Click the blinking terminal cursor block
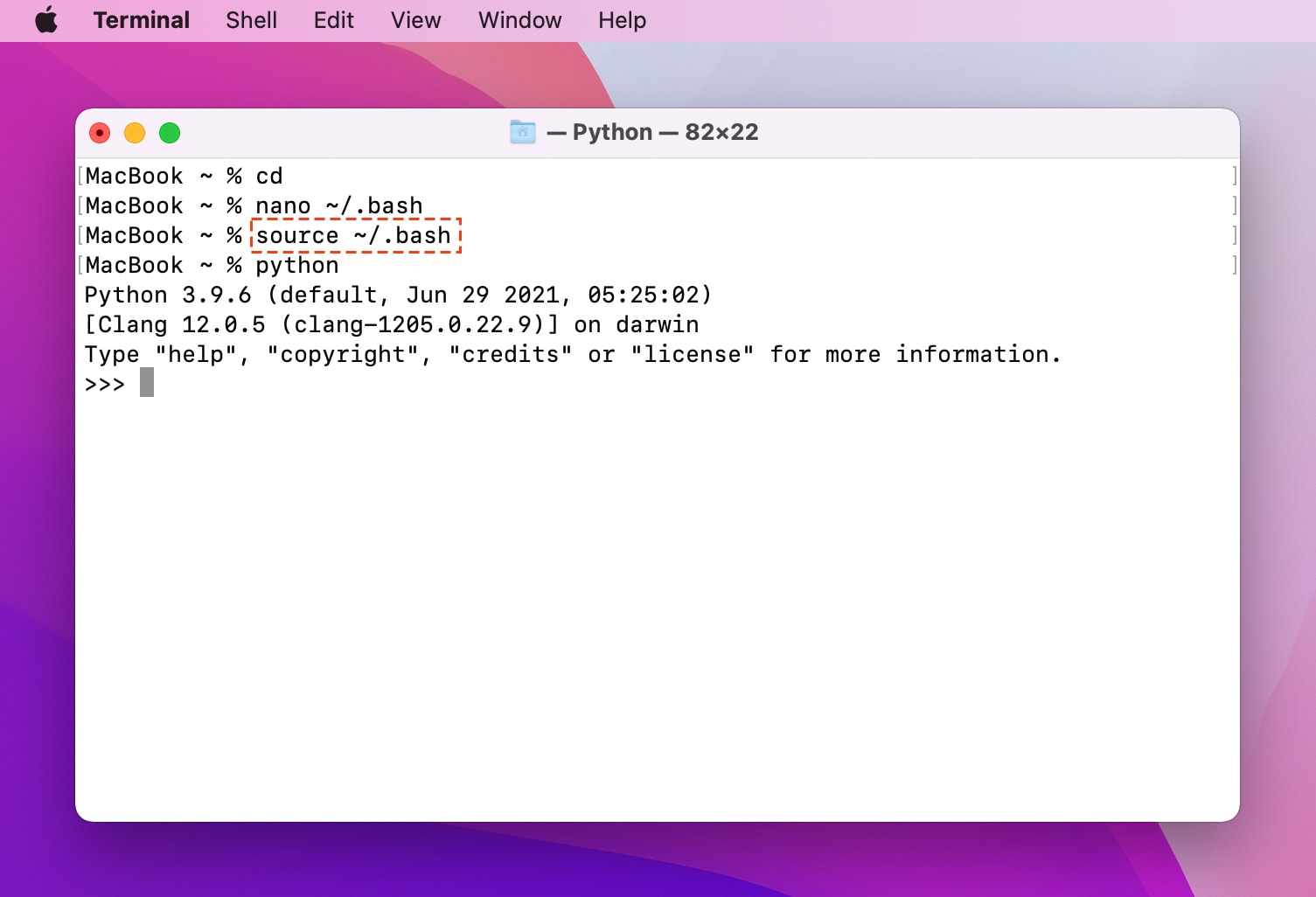This screenshot has height=897, width=1316. (x=147, y=382)
